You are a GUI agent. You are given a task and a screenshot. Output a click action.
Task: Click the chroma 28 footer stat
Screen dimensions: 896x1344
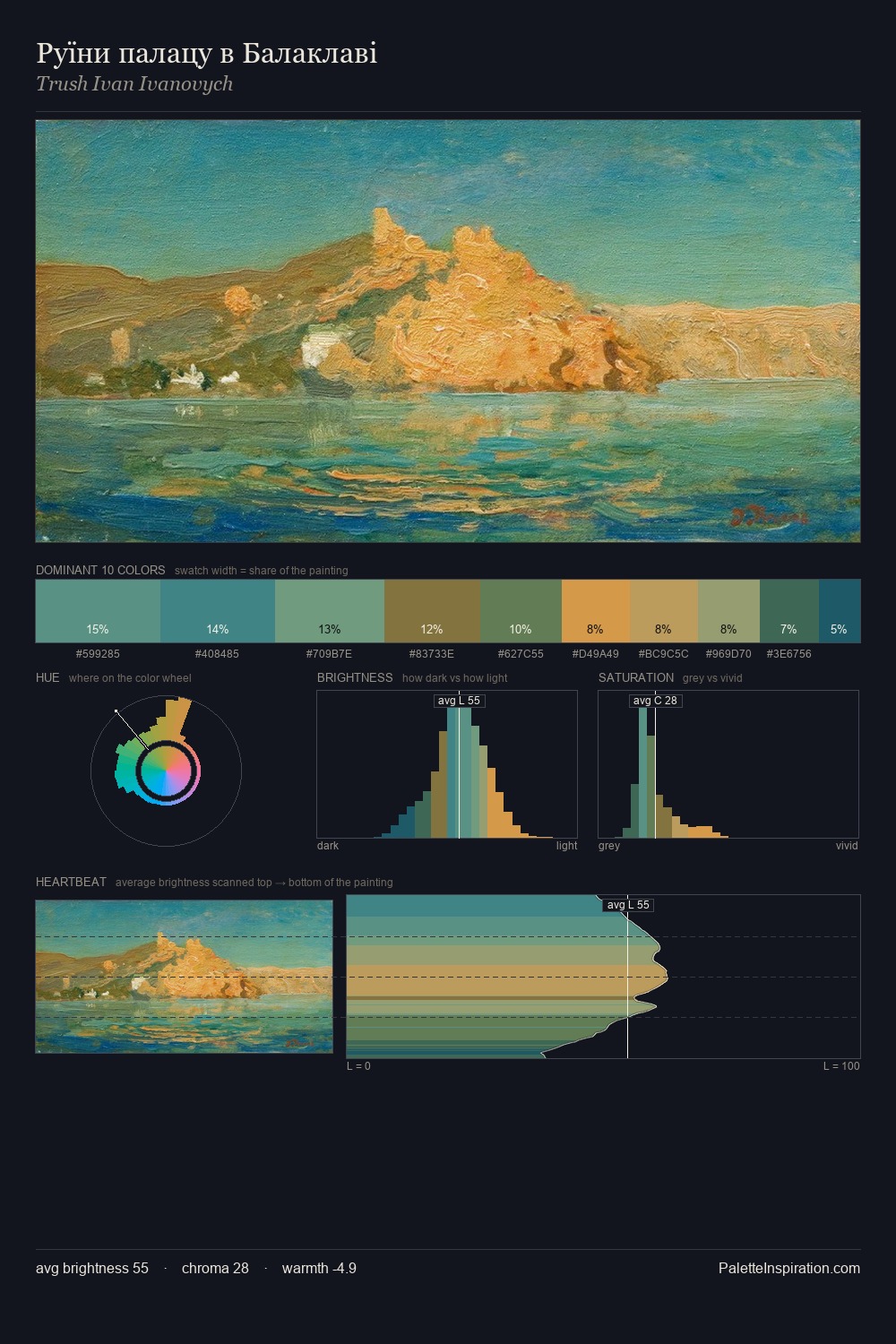click(x=215, y=1269)
